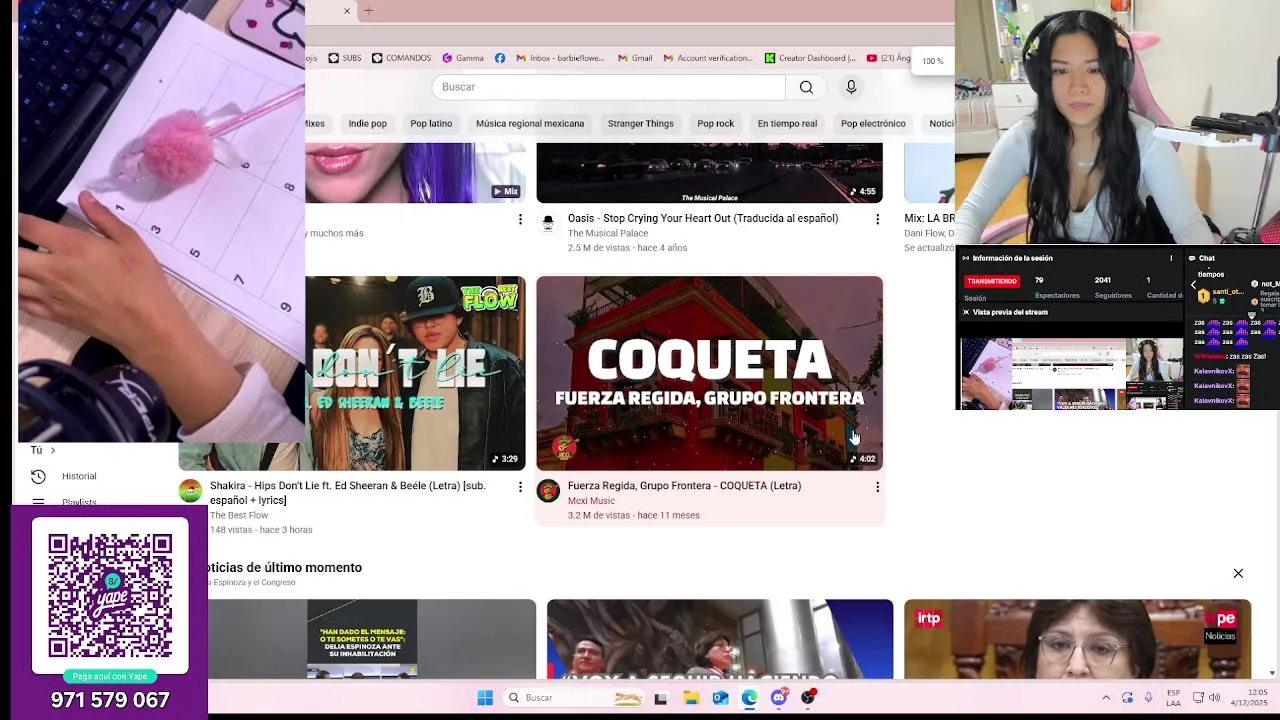Screen dimensions: 1280x720
Task: Open the YouTube (21) bookmark
Action: coord(889,58)
